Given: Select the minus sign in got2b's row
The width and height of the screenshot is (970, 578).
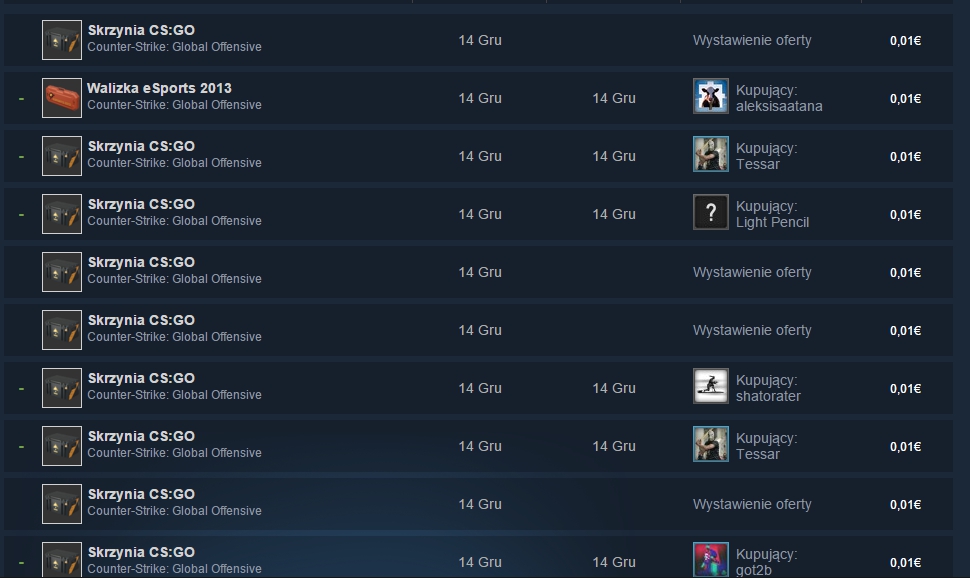Looking at the screenshot, I should [x=22, y=563].
